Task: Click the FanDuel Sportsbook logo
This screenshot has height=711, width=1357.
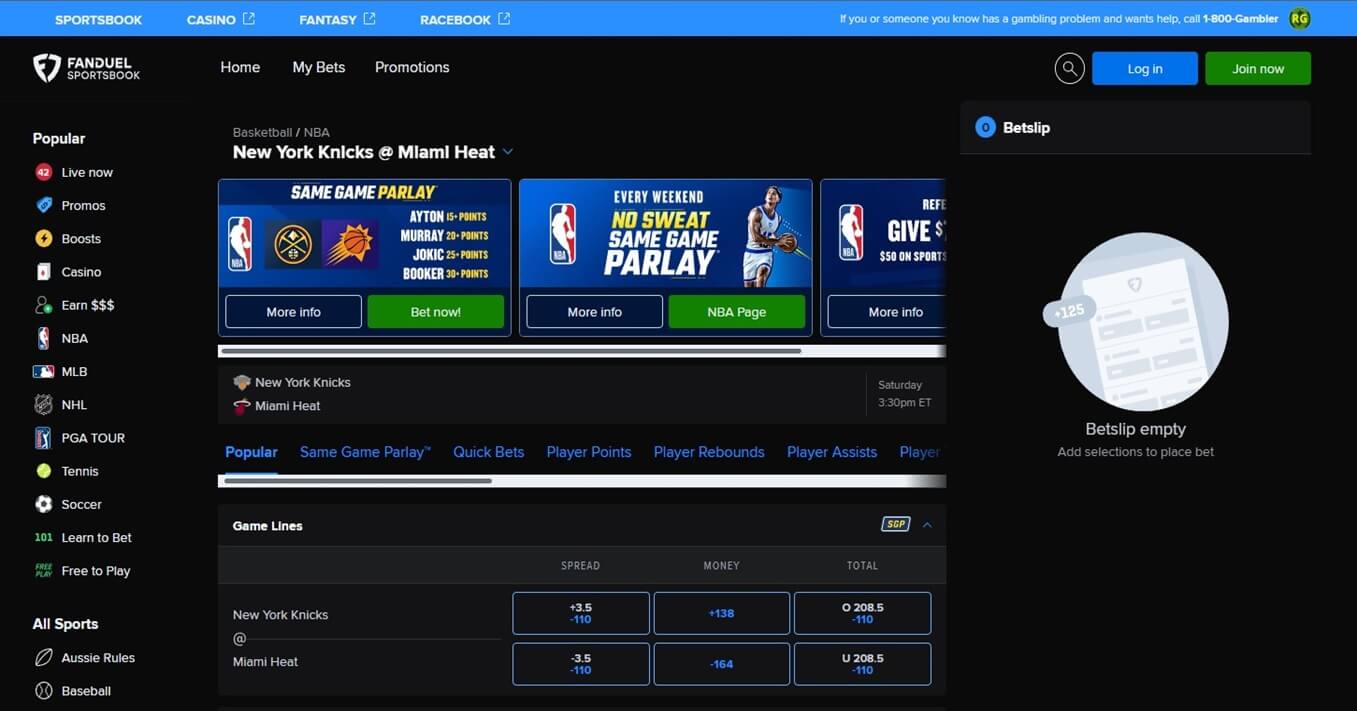Action: tap(86, 68)
